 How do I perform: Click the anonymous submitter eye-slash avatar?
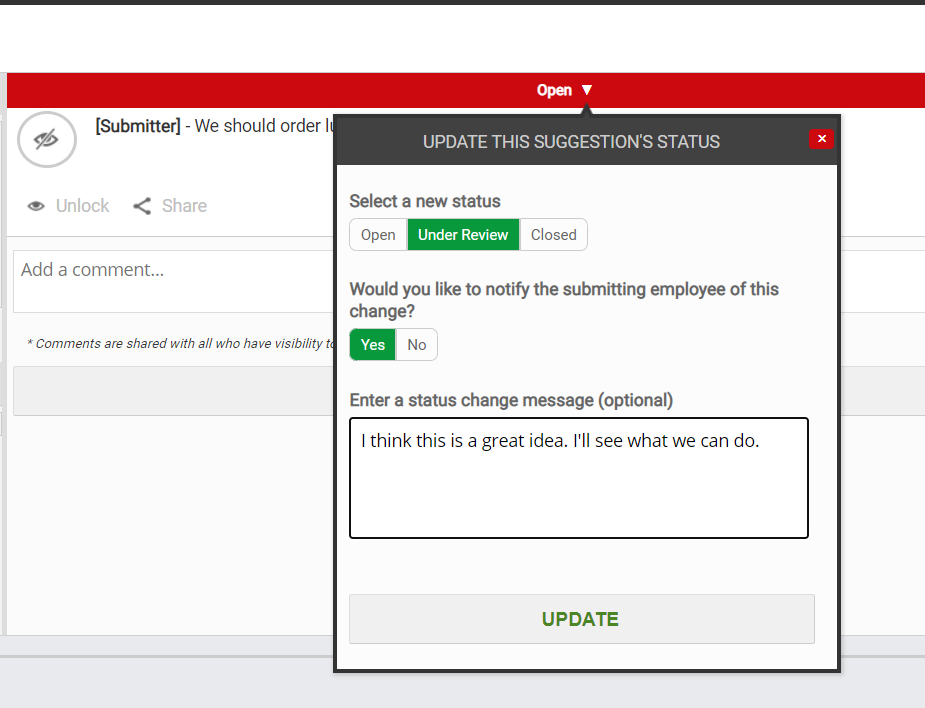(x=46, y=139)
